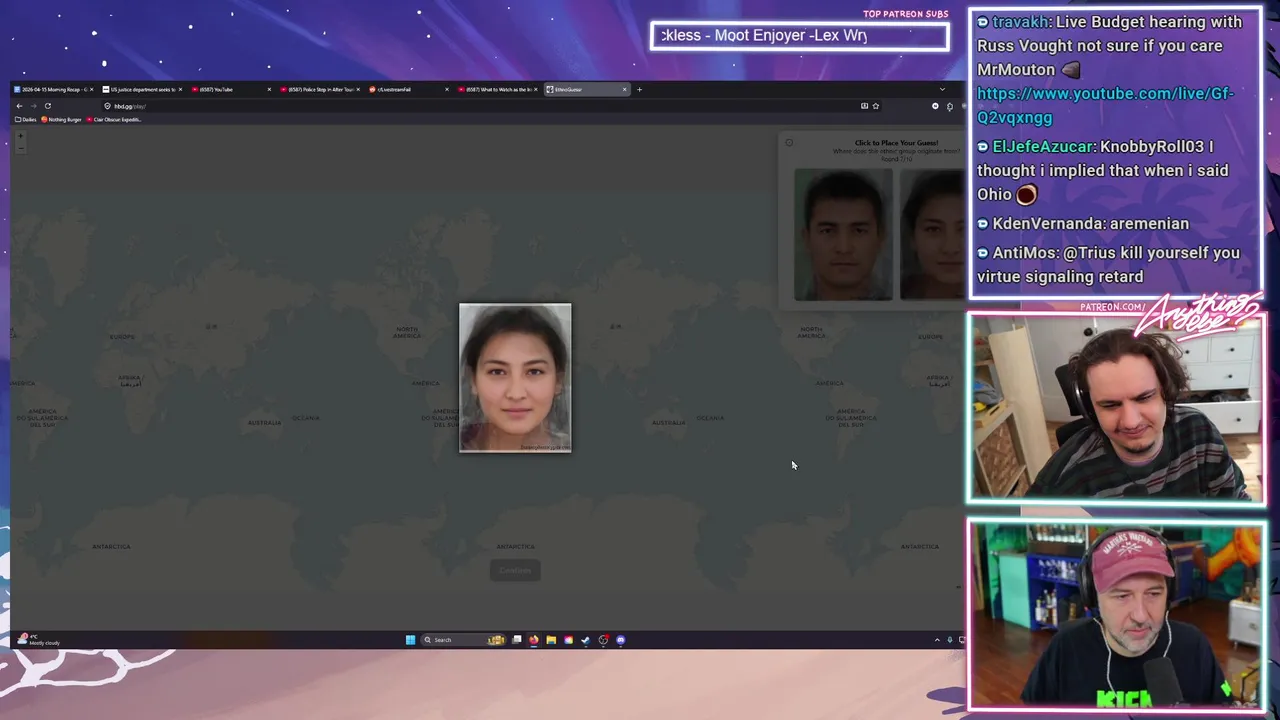The image size is (1280, 720).
Task: Go forward with the browser forward arrow
Action: [33, 106]
